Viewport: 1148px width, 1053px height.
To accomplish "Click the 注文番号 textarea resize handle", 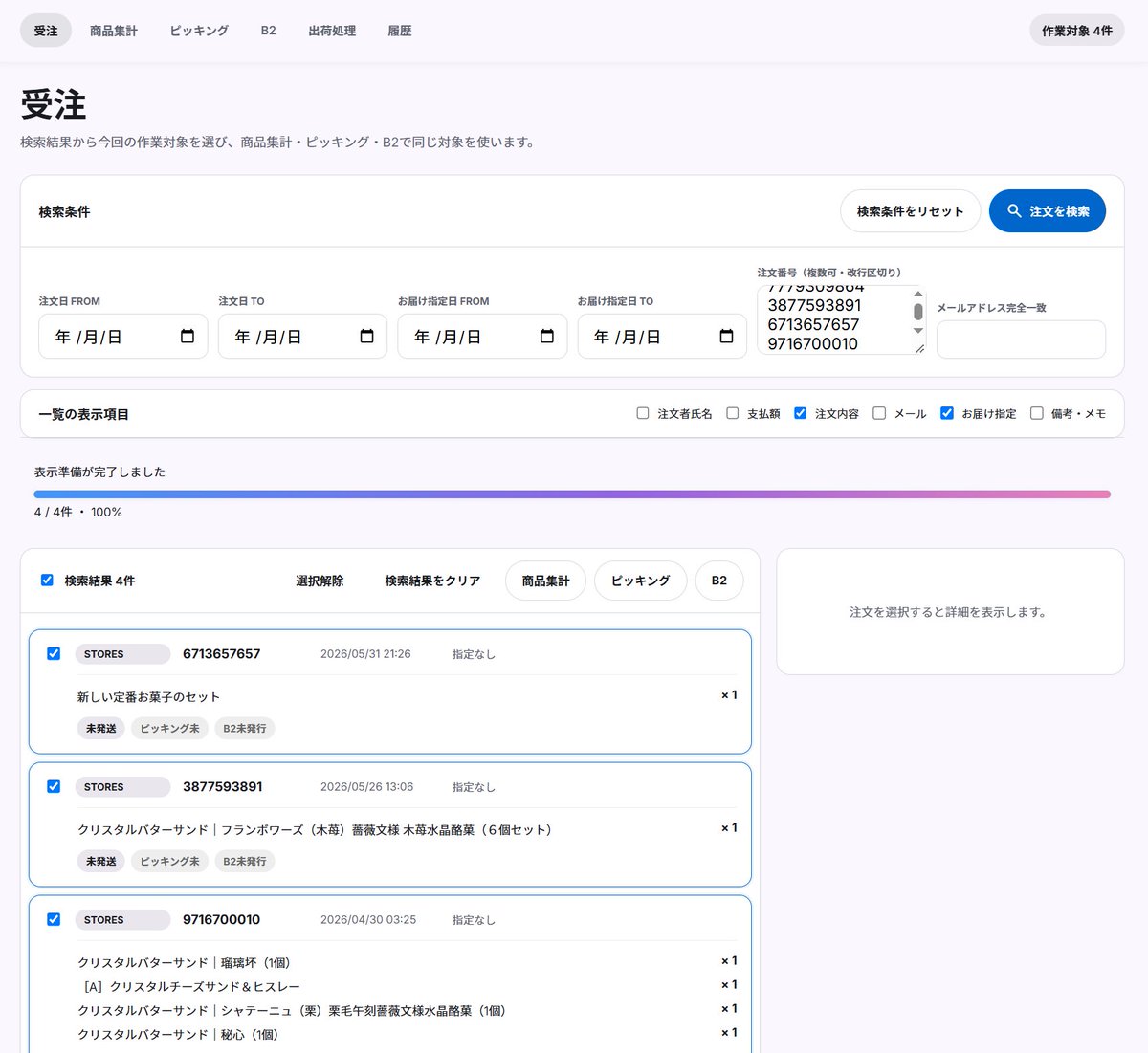I will (919, 348).
